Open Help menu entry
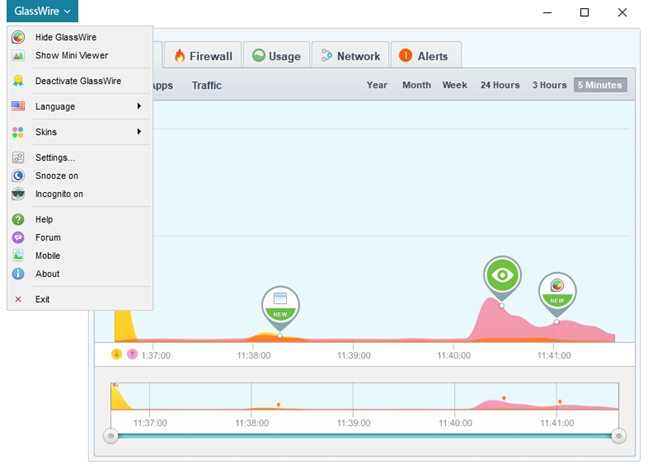648x469 pixels. 80,219
